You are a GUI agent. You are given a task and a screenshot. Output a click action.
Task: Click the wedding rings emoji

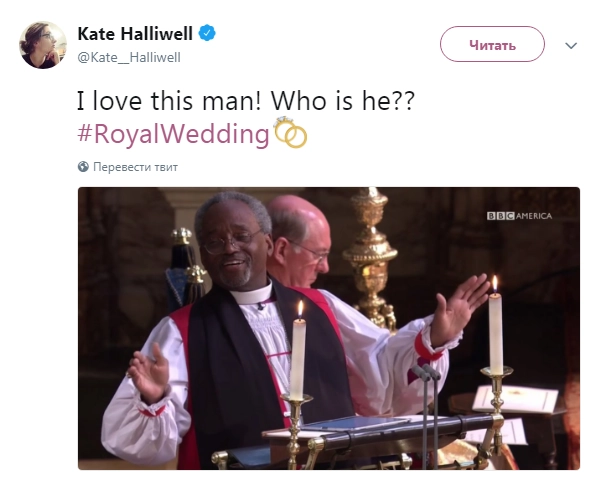point(290,133)
